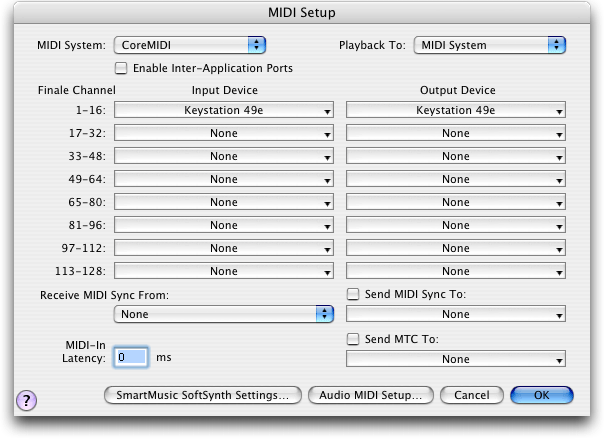604x439 pixels.
Task: Open Output Device dropdown for channels 17-32
Action: [x=456, y=133]
